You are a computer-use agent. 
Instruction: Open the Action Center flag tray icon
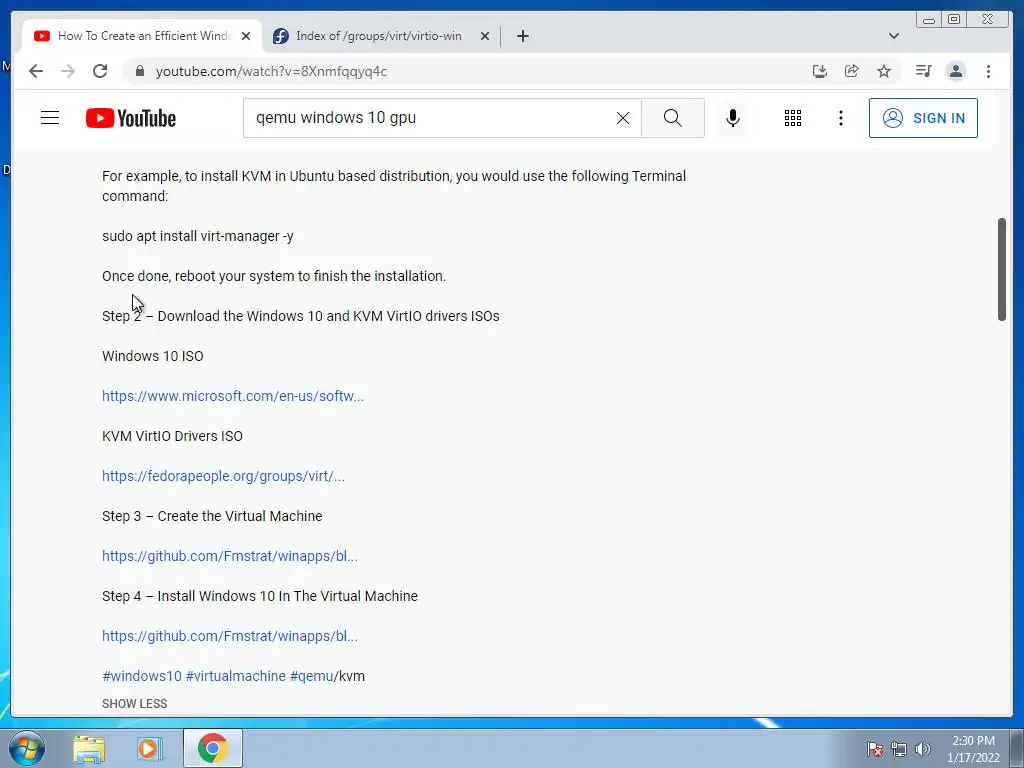pos(874,749)
